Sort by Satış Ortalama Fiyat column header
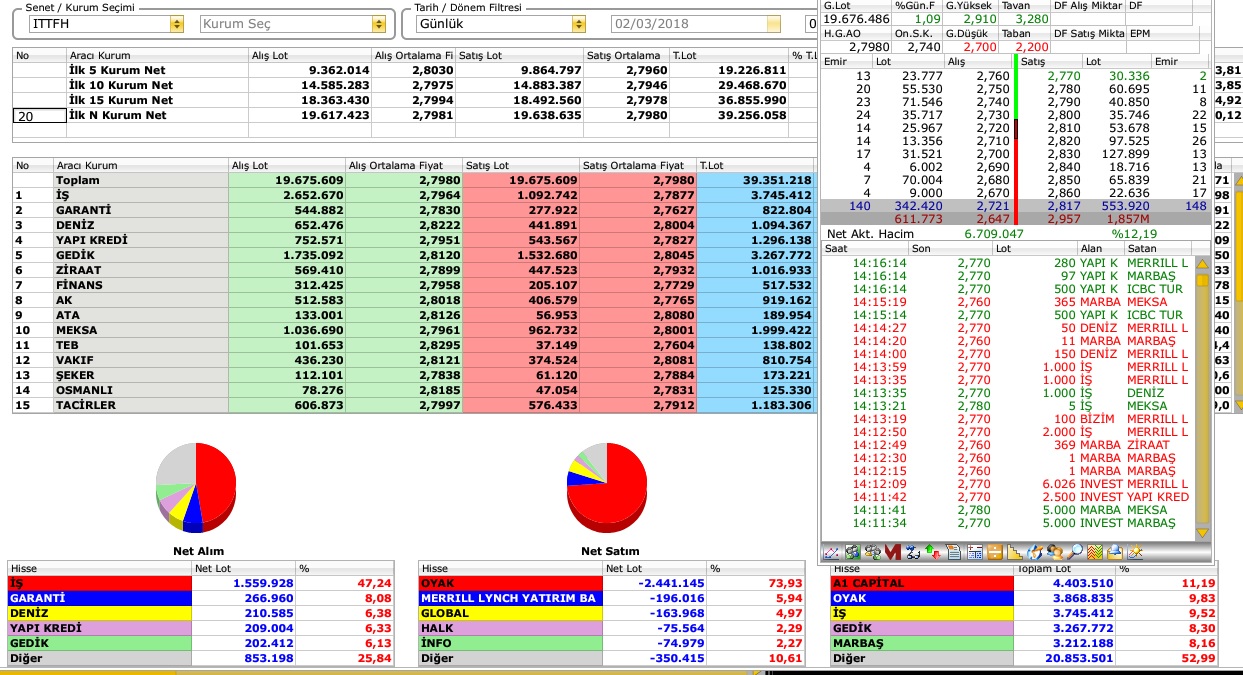The height and width of the screenshot is (675, 1243). [639, 165]
